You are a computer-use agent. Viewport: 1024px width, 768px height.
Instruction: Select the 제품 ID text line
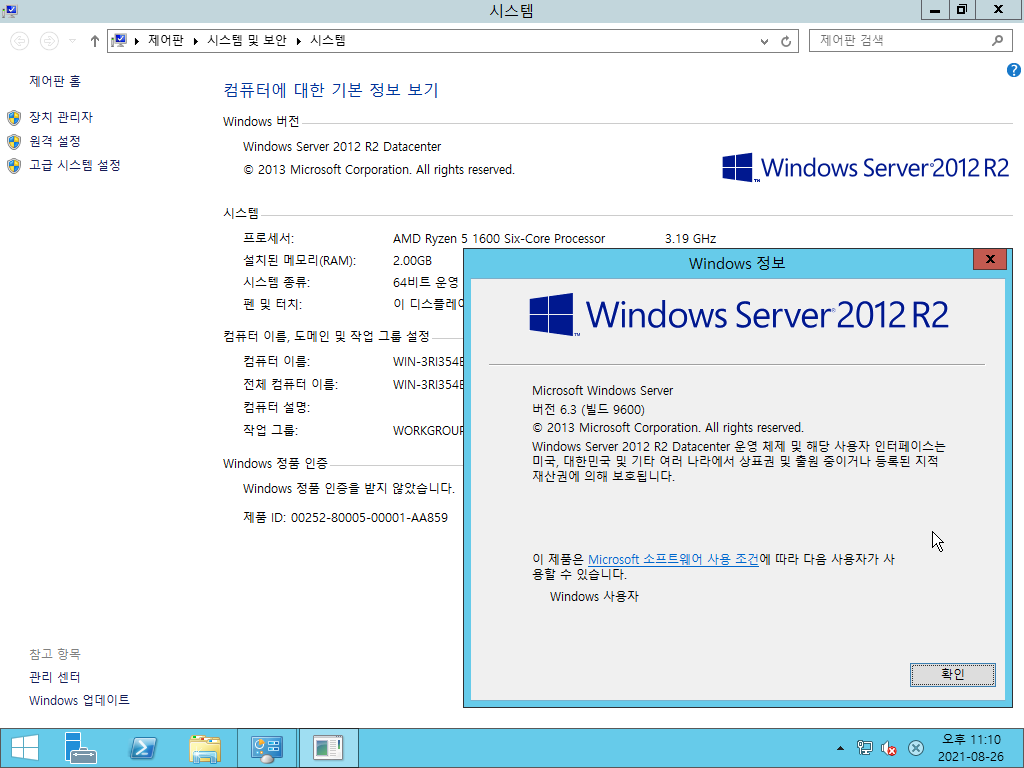(x=345, y=518)
